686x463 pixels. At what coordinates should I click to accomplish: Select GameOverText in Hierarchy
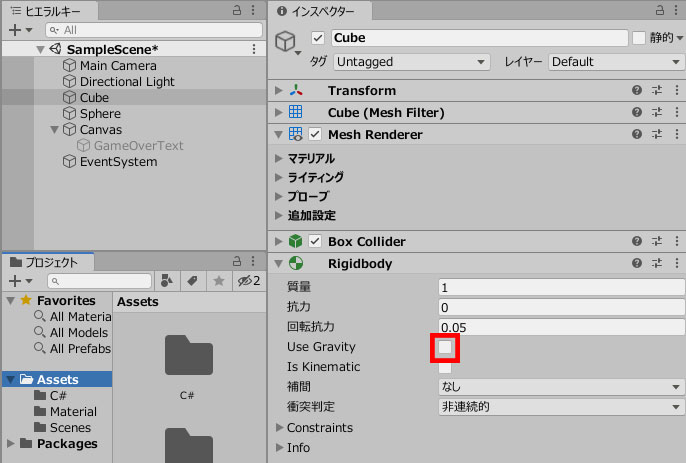139,146
